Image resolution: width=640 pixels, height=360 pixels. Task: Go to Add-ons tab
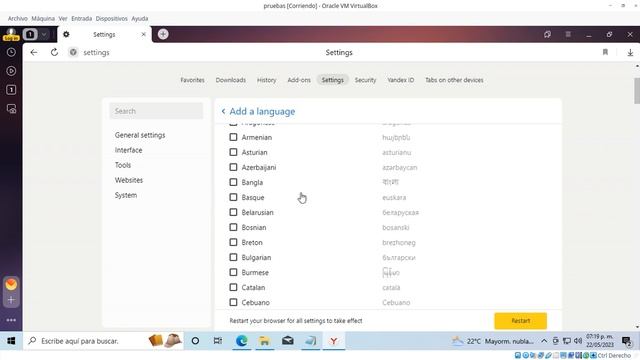coord(299,80)
